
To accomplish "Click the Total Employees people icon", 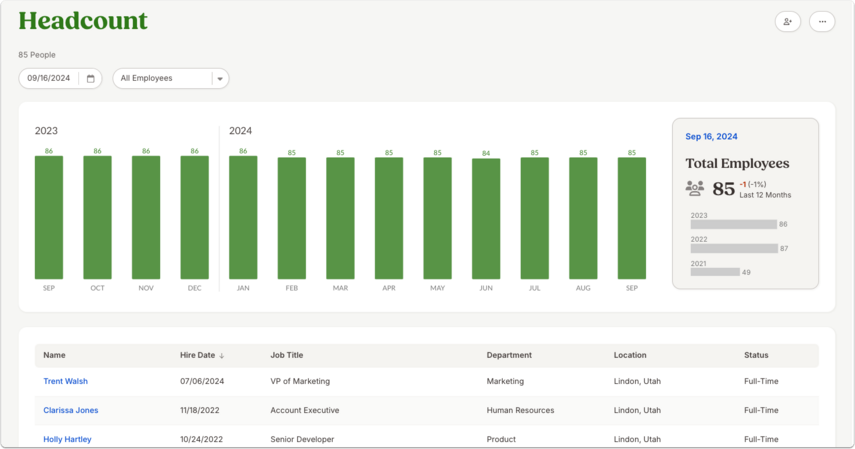I will 695,188.
